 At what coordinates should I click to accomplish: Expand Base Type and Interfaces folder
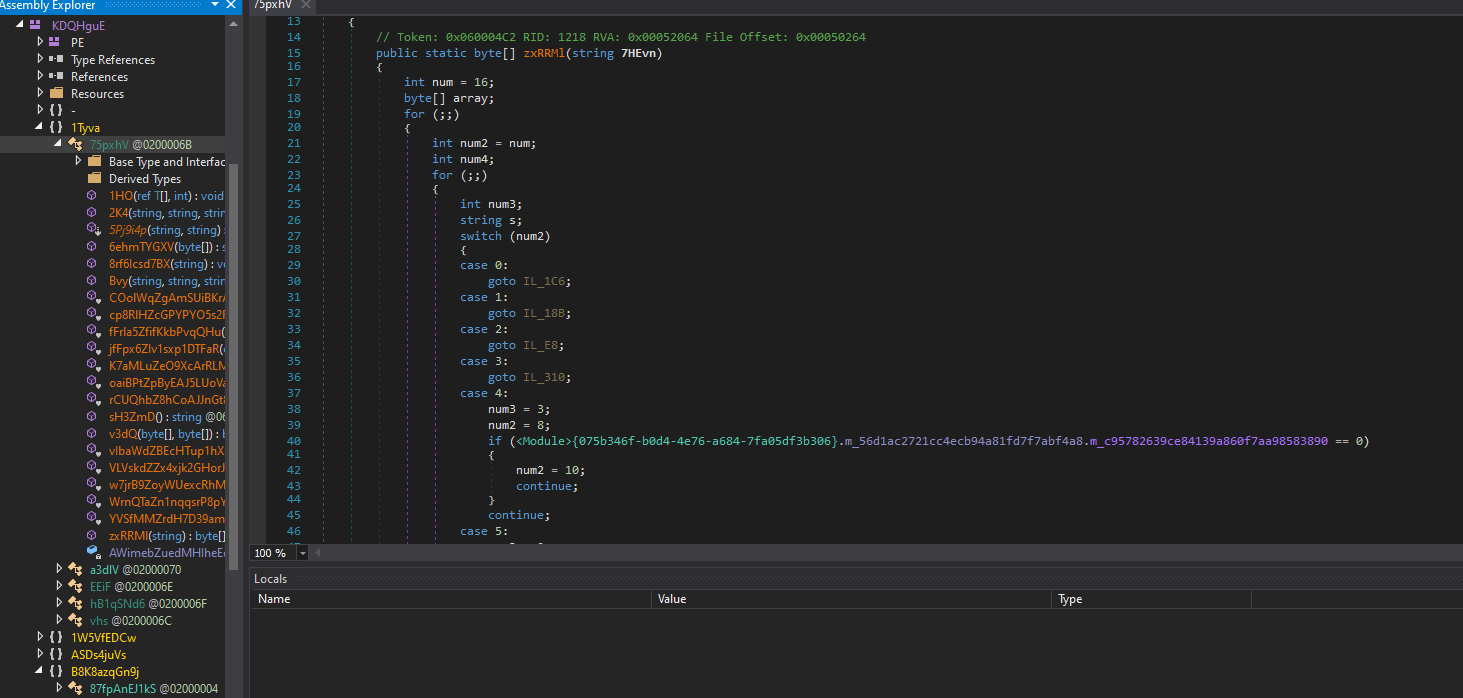pos(78,161)
